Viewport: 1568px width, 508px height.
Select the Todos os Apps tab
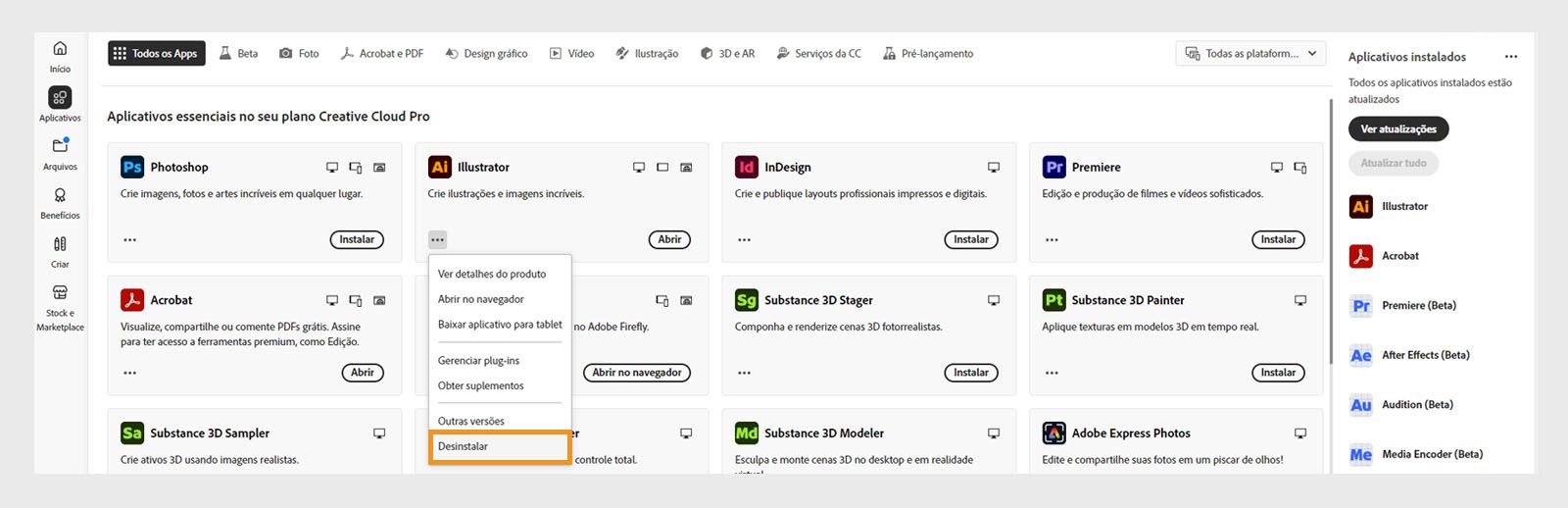[x=157, y=54]
